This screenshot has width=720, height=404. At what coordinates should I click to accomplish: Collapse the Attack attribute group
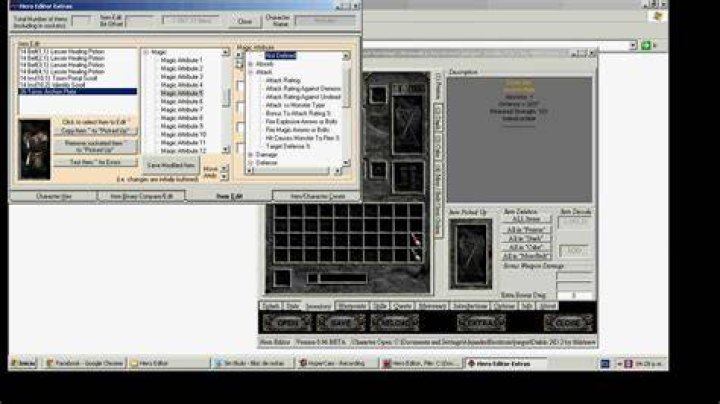(x=251, y=73)
